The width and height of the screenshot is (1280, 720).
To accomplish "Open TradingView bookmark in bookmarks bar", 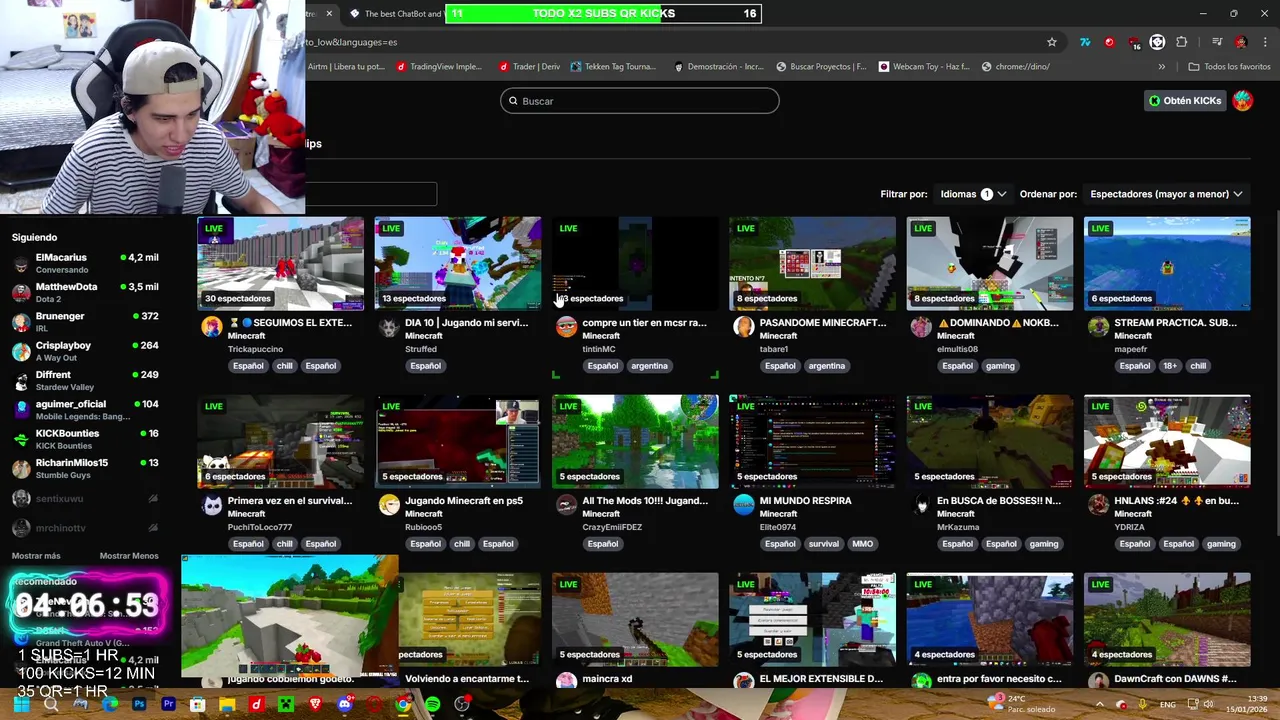I will click(438, 67).
